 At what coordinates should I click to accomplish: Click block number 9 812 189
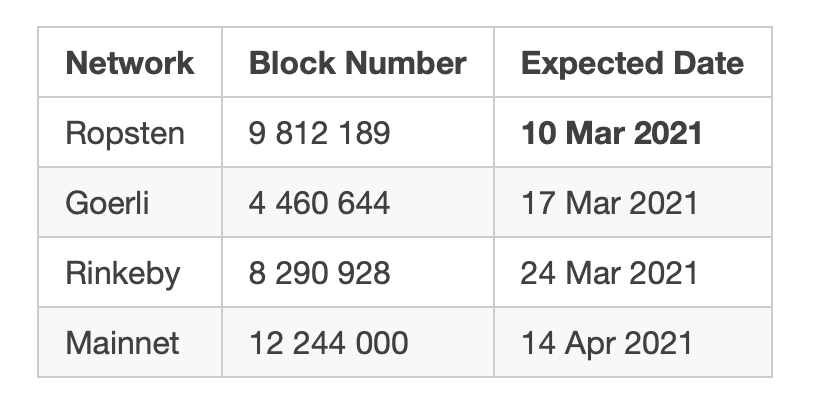[x=319, y=133]
